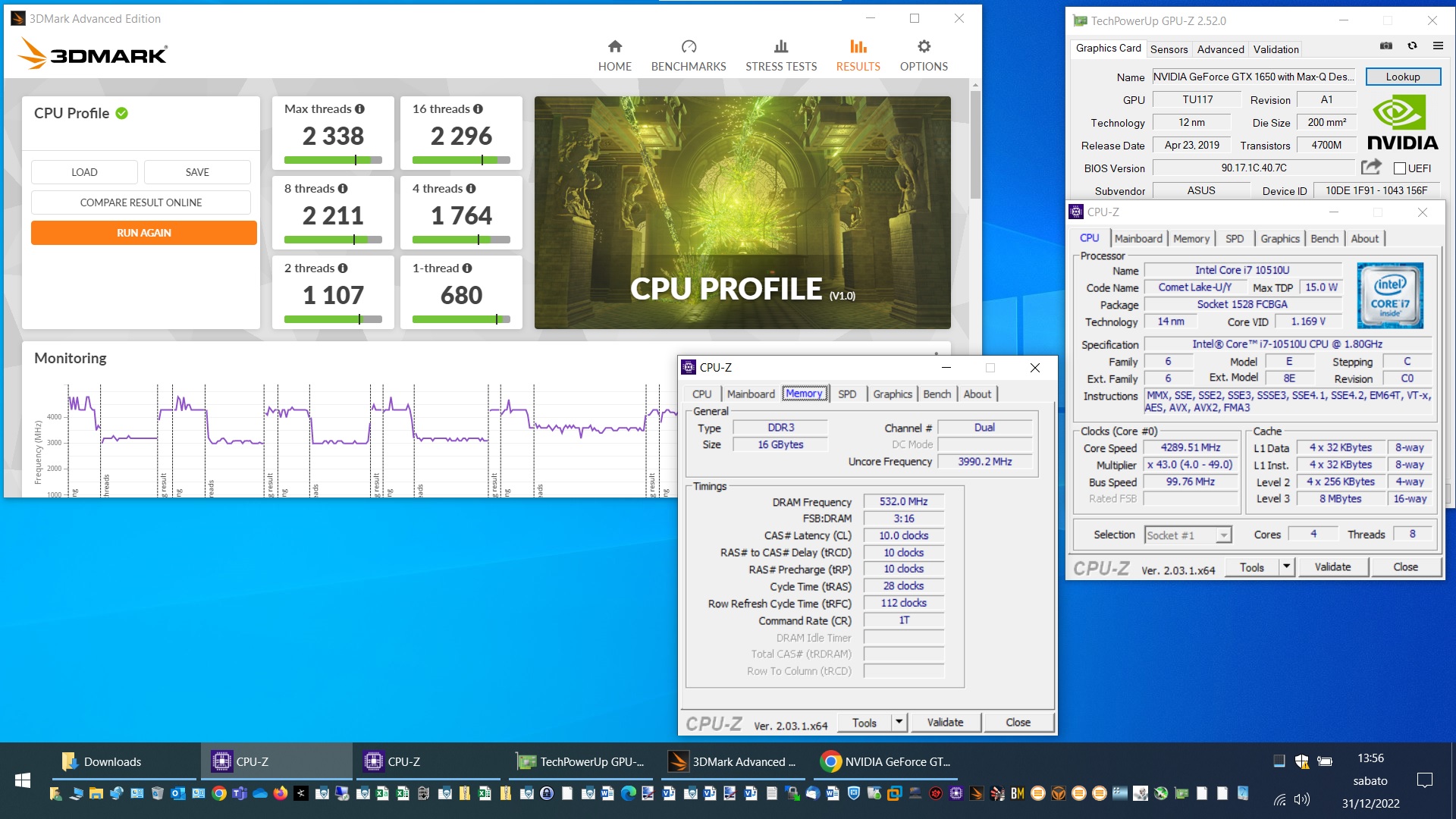The width and height of the screenshot is (1456, 819).
Task: Open Windows Start menu
Action: (x=23, y=780)
